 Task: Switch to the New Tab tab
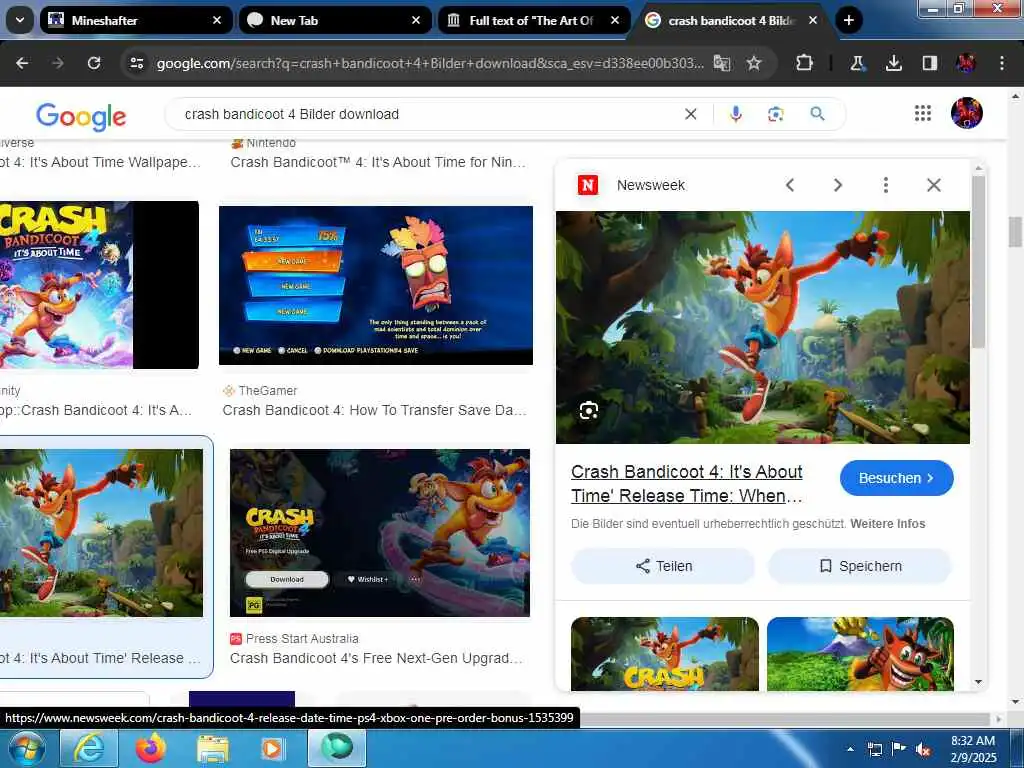tap(336, 20)
